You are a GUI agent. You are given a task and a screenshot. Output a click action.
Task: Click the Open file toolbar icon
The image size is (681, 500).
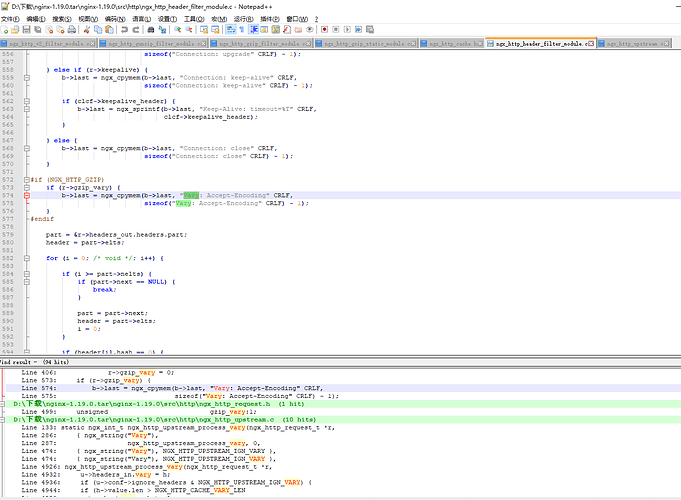tap(15, 30)
